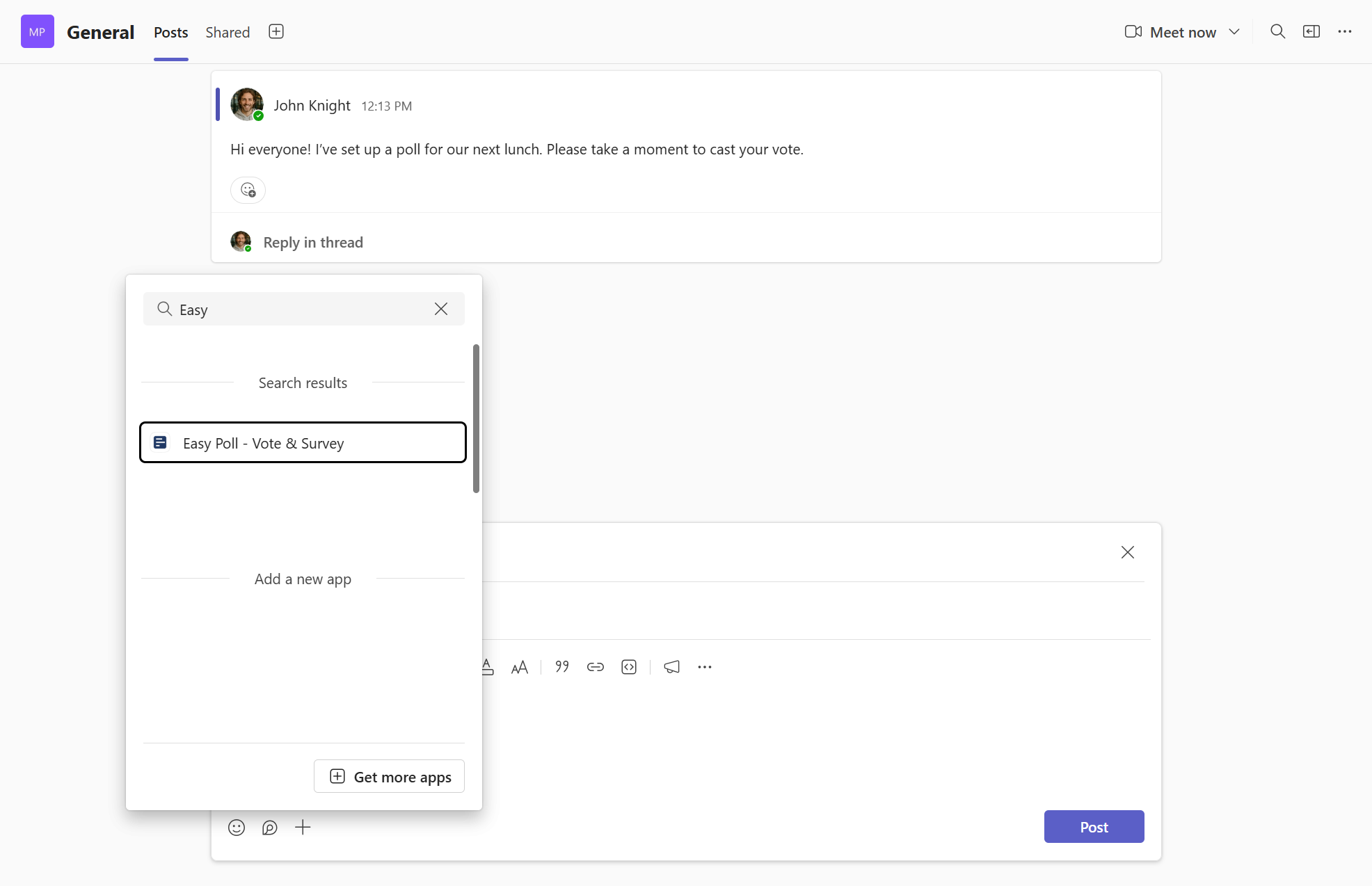This screenshot has height=886, width=1372.
Task: Add a new tab with plus icon
Action: point(276,31)
